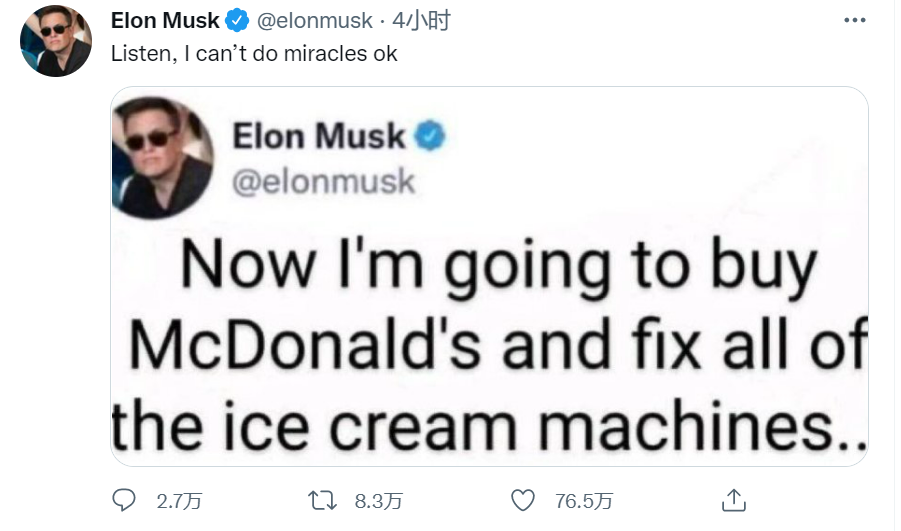Image resolution: width=901 pixels, height=531 pixels.
Task: Open the three-dot more options menu
Action: (854, 20)
